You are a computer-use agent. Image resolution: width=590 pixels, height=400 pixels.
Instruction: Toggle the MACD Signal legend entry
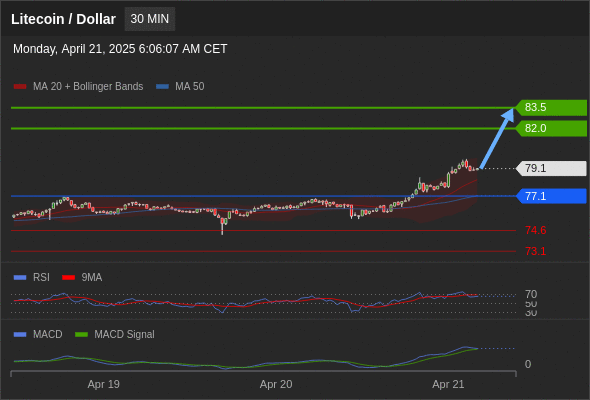click(115, 335)
